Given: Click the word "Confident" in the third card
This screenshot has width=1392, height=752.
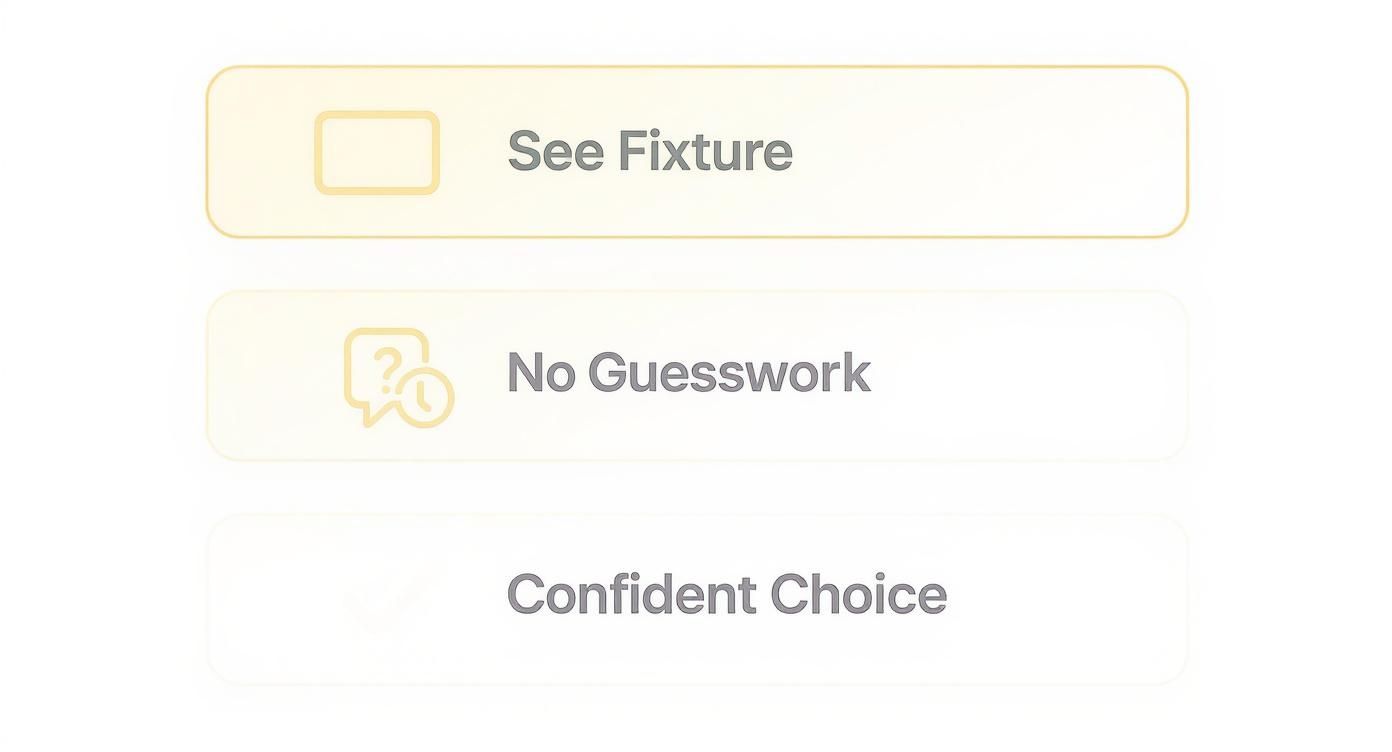Looking at the screenshot, I should (x=631, y=594).
